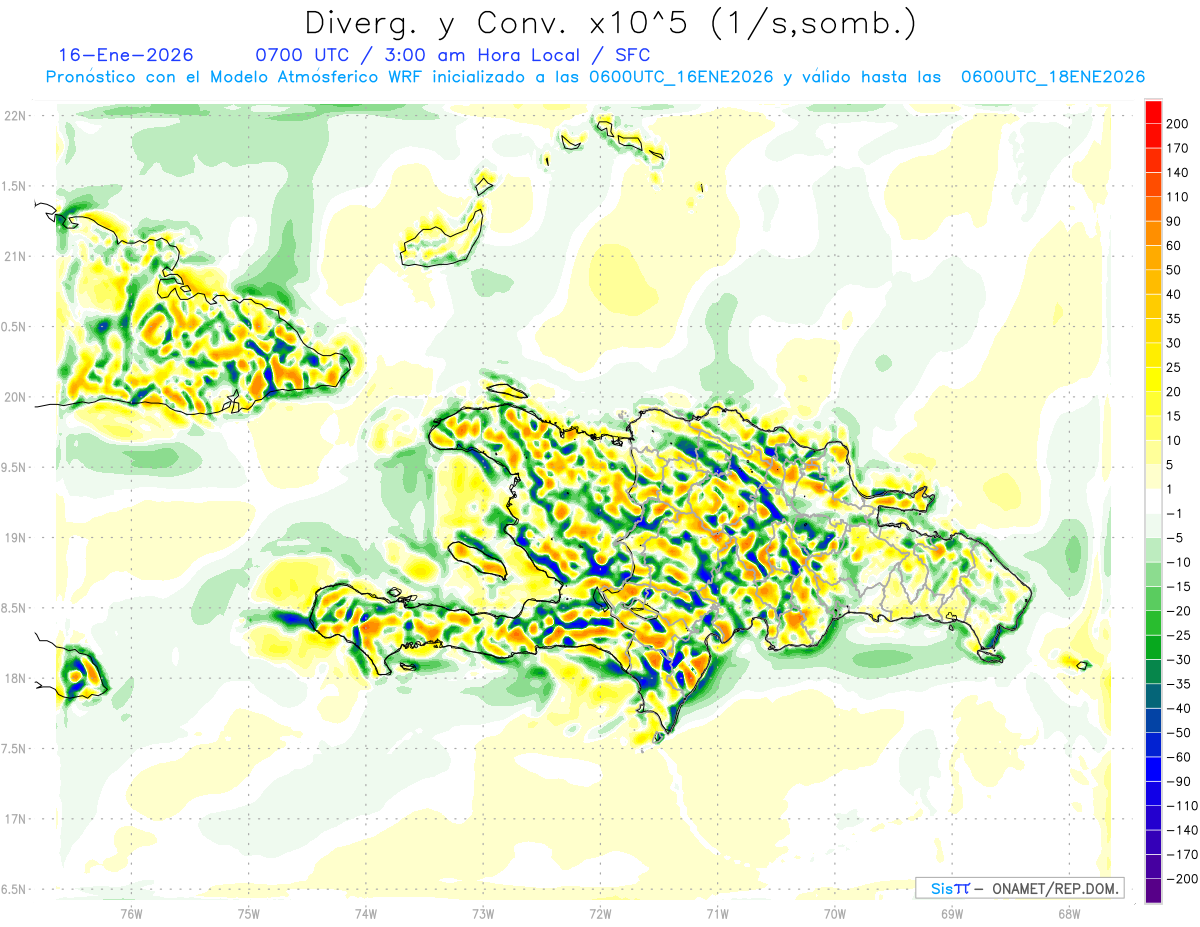Click the small island near 18N 76.5W
The width and height of the screenshot is (1200, 927).
tap(77, 675)
